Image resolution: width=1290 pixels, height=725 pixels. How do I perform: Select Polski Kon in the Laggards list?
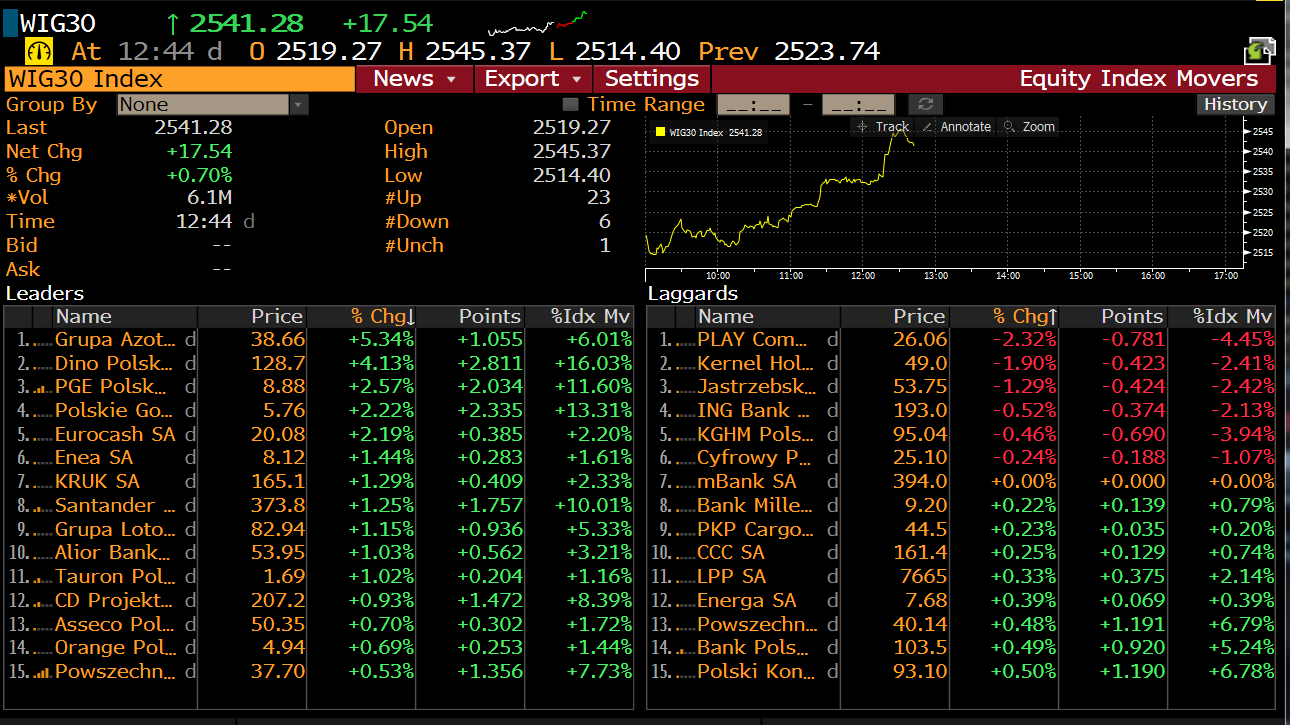click(757, 672)
